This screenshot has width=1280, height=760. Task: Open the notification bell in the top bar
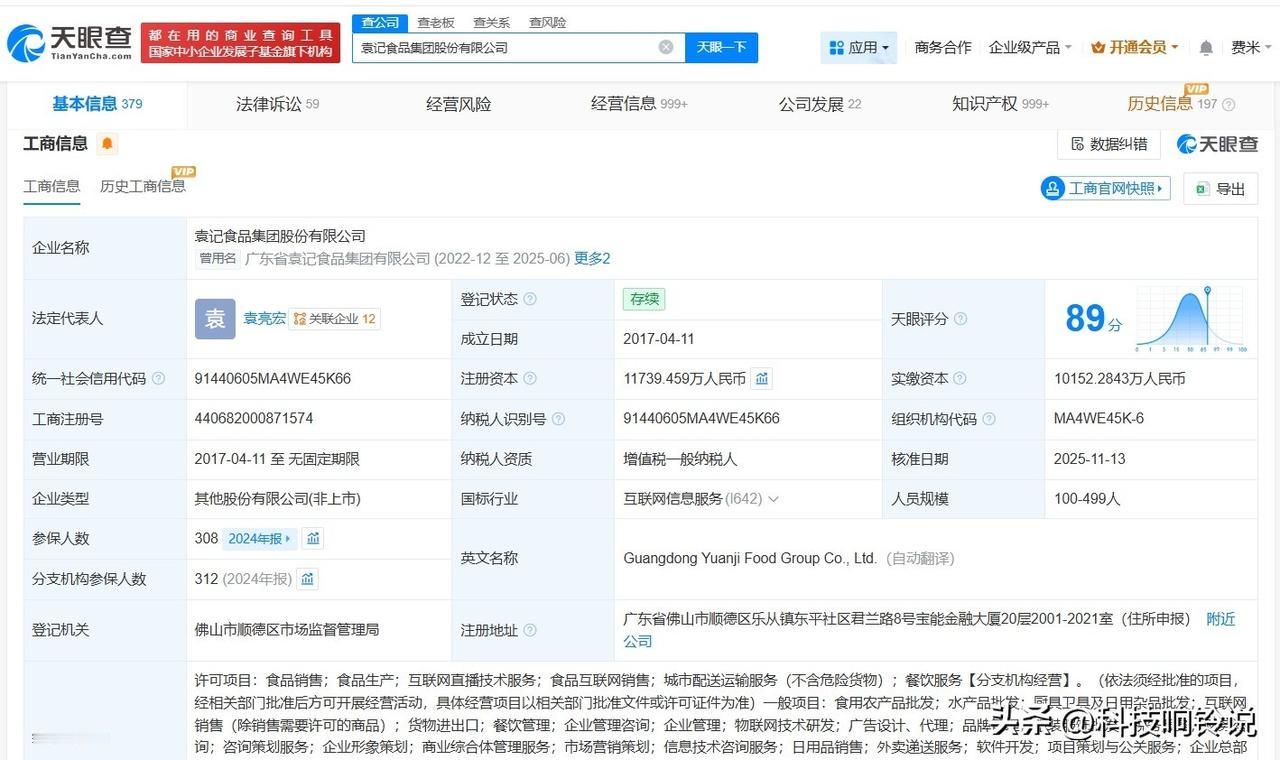[x=1204, y=46]
